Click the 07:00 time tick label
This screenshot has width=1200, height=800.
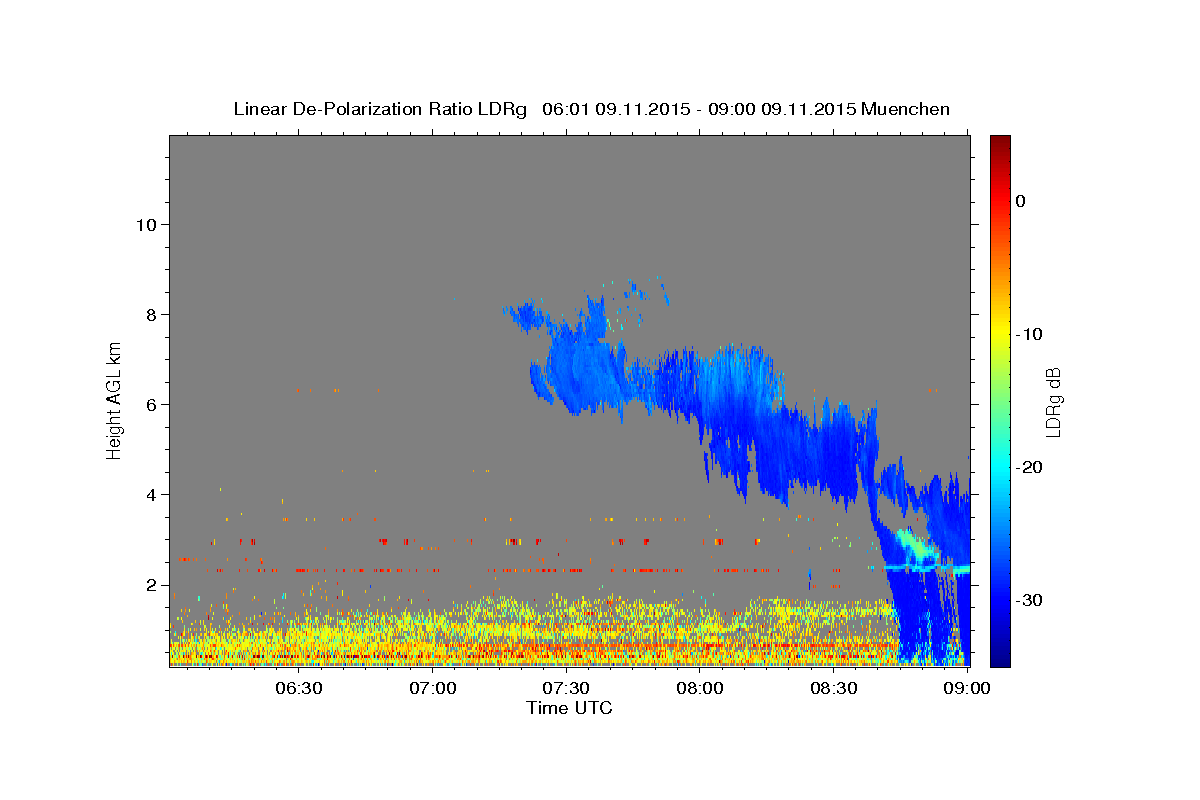433,688
